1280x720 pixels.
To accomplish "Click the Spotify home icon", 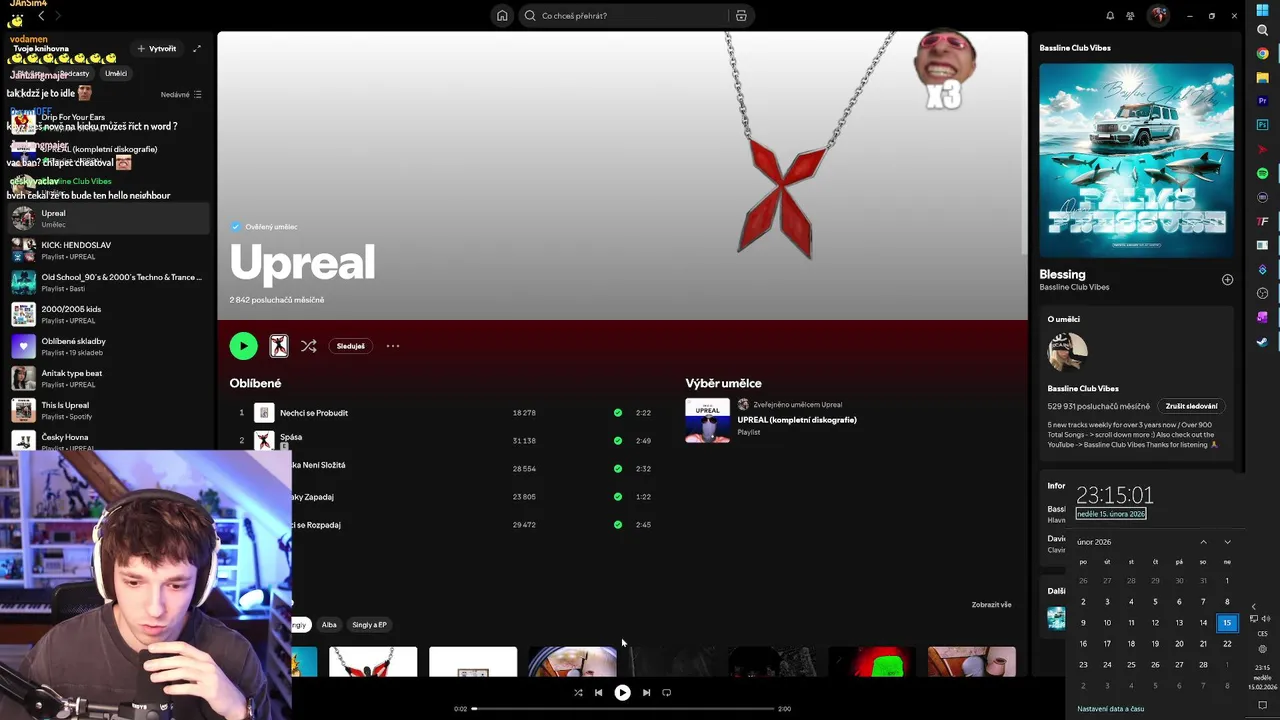I will (x=502, y=16).
